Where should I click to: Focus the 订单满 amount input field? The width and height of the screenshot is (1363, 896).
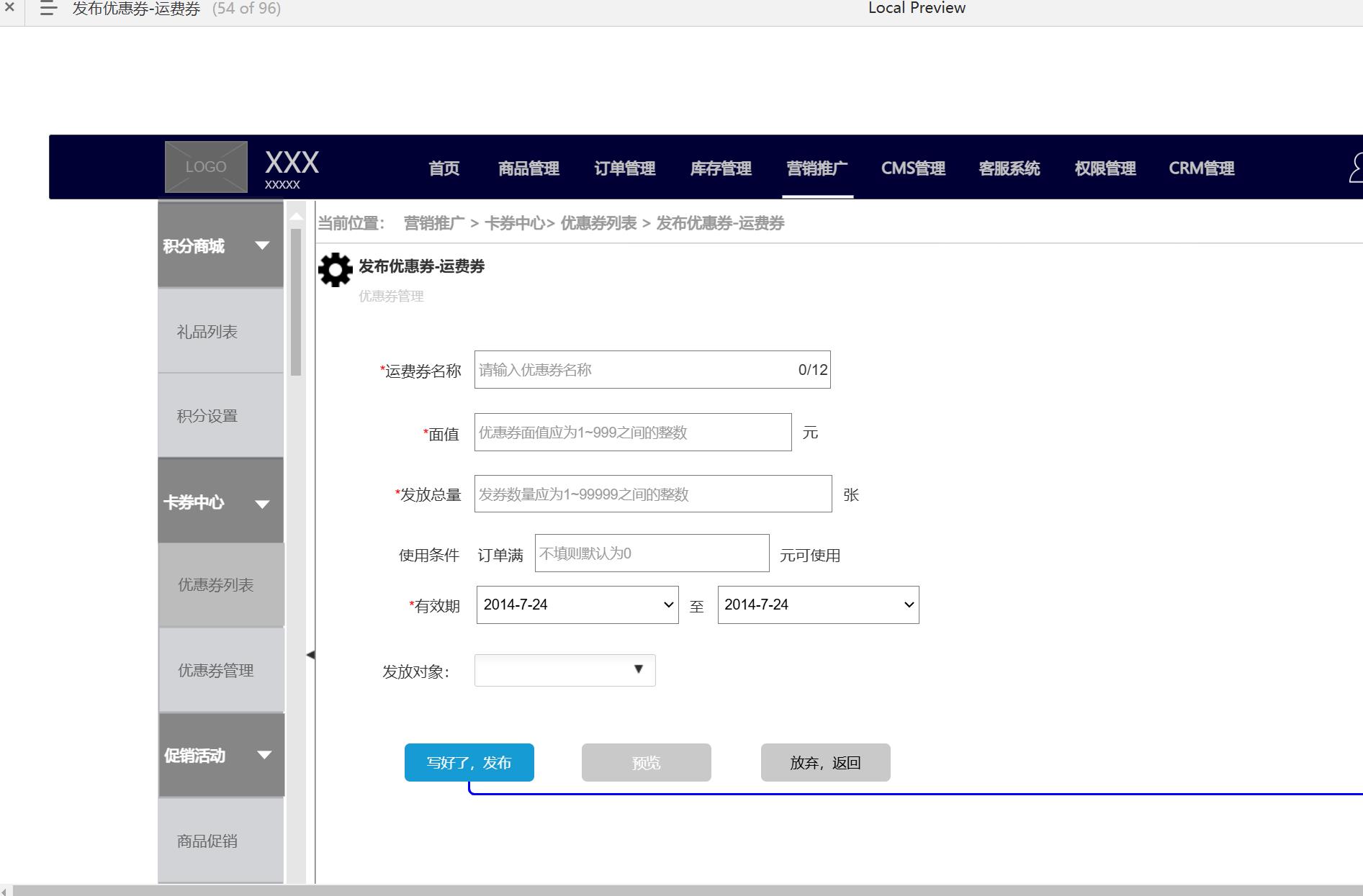coord(652,553)
